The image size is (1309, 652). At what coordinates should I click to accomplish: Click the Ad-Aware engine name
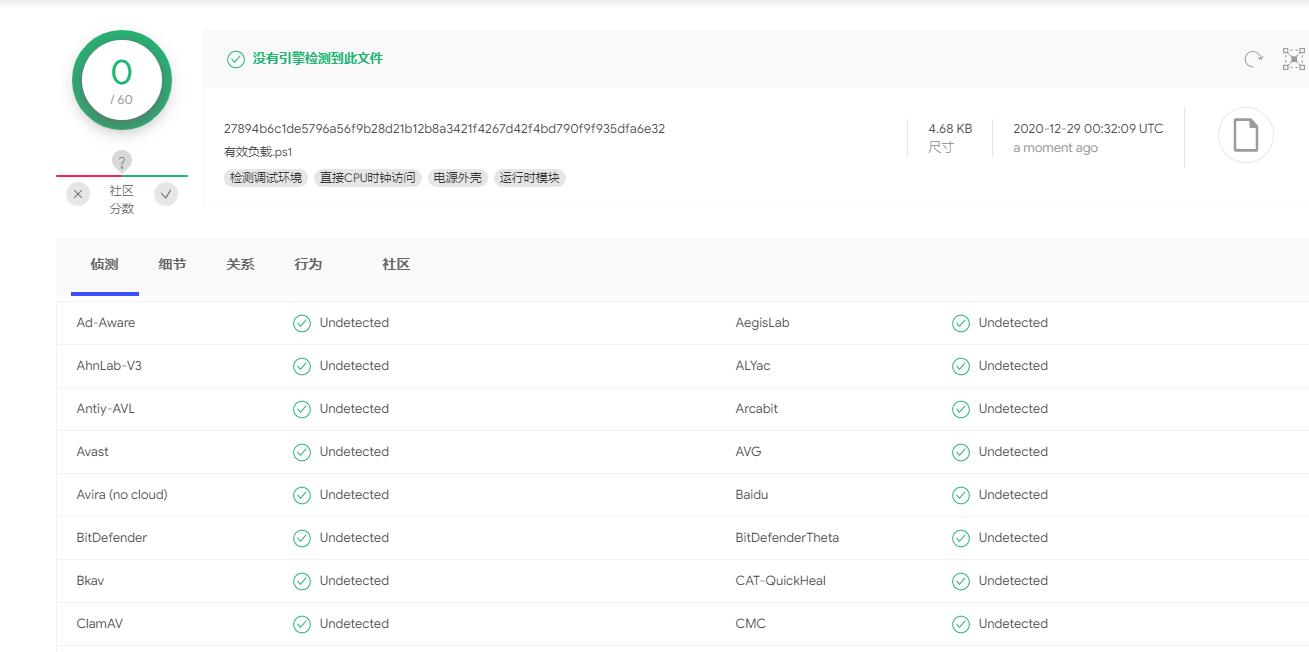tap(106, 323)
